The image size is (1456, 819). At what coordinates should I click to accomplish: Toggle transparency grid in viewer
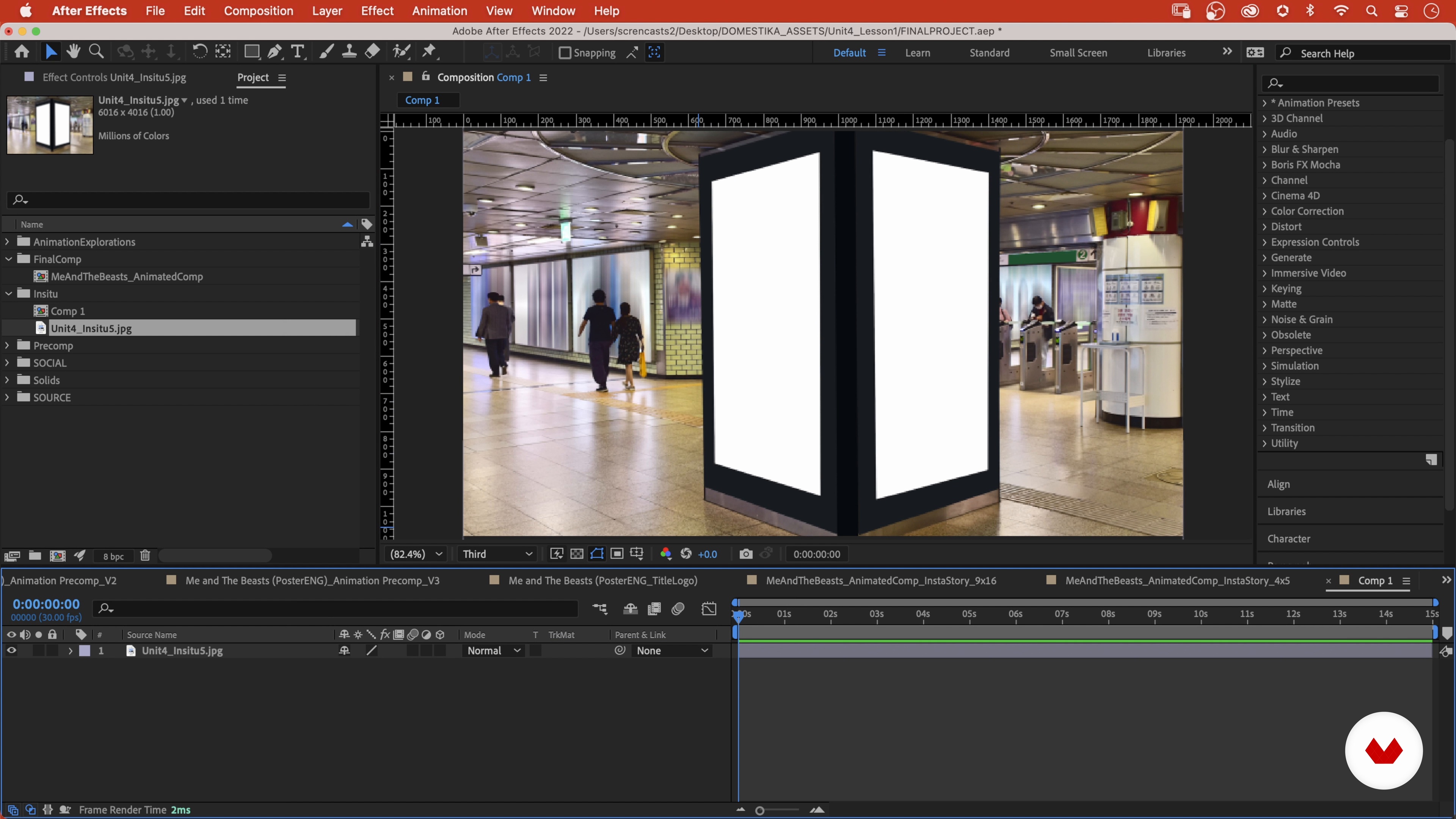click(576, 554)
